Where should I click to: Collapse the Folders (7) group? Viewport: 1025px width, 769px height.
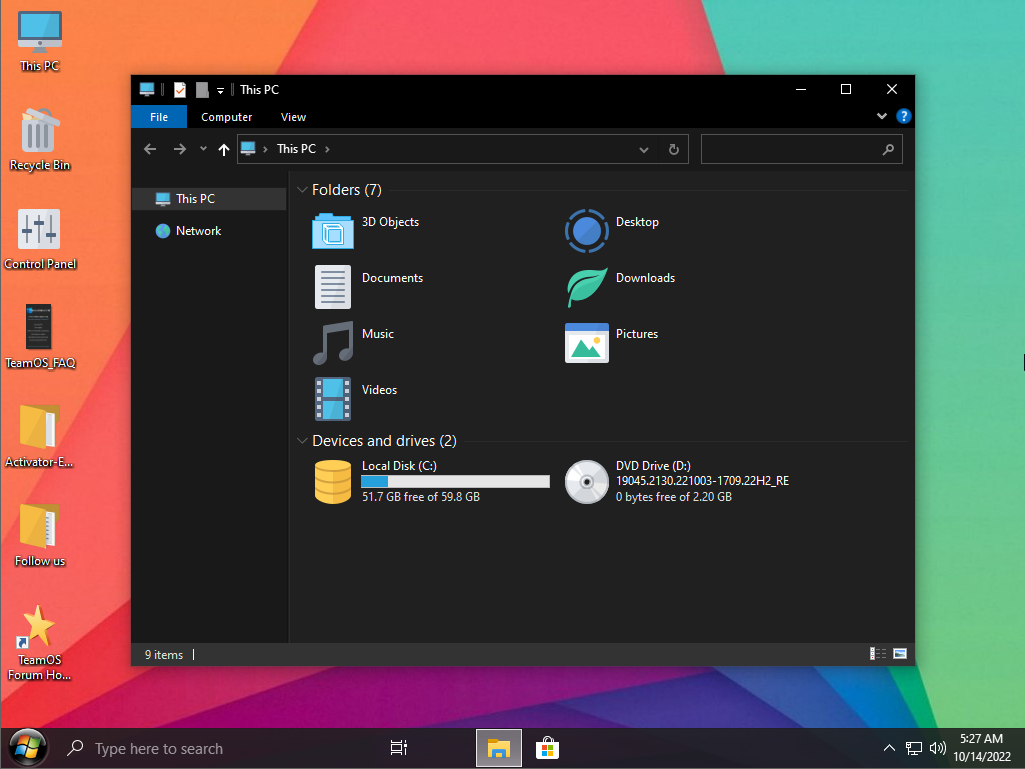tap(302, 190)
